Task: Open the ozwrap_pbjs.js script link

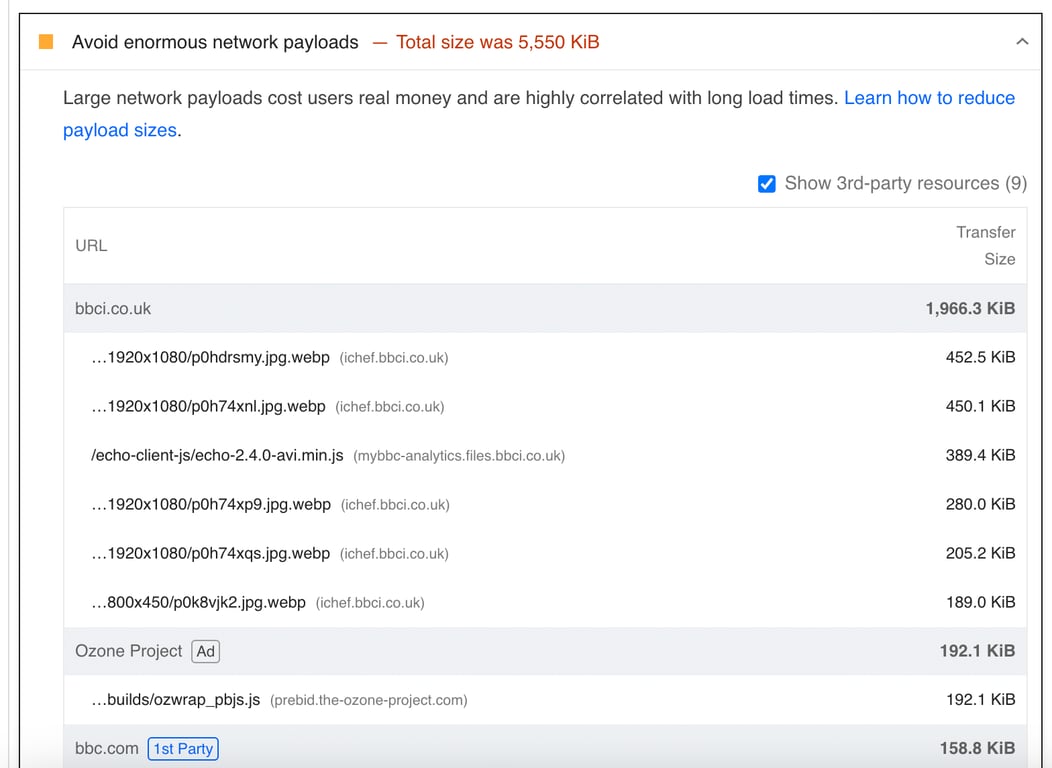Action: point(176,700)
